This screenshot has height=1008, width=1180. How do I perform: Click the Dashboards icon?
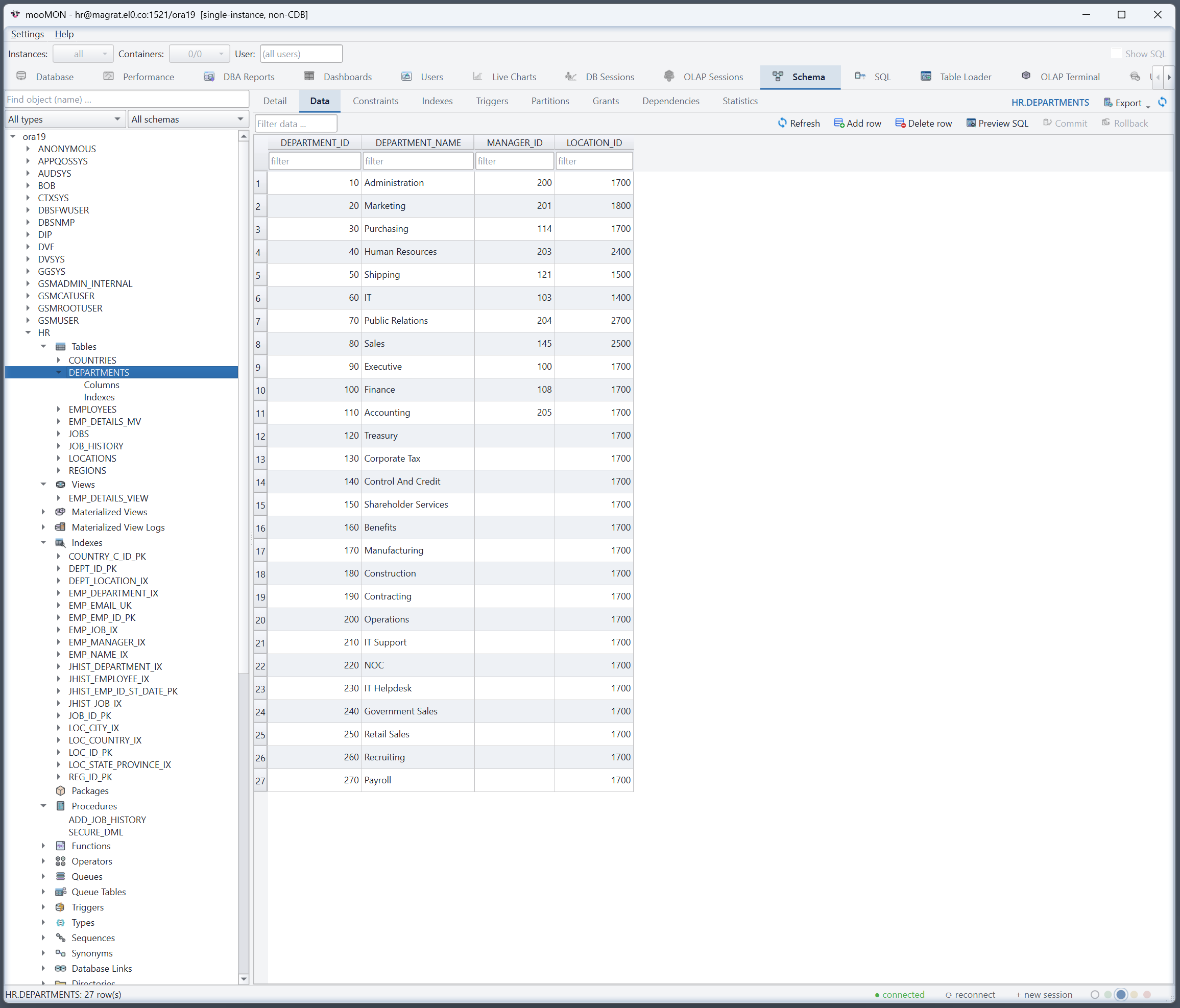(309, 76)
